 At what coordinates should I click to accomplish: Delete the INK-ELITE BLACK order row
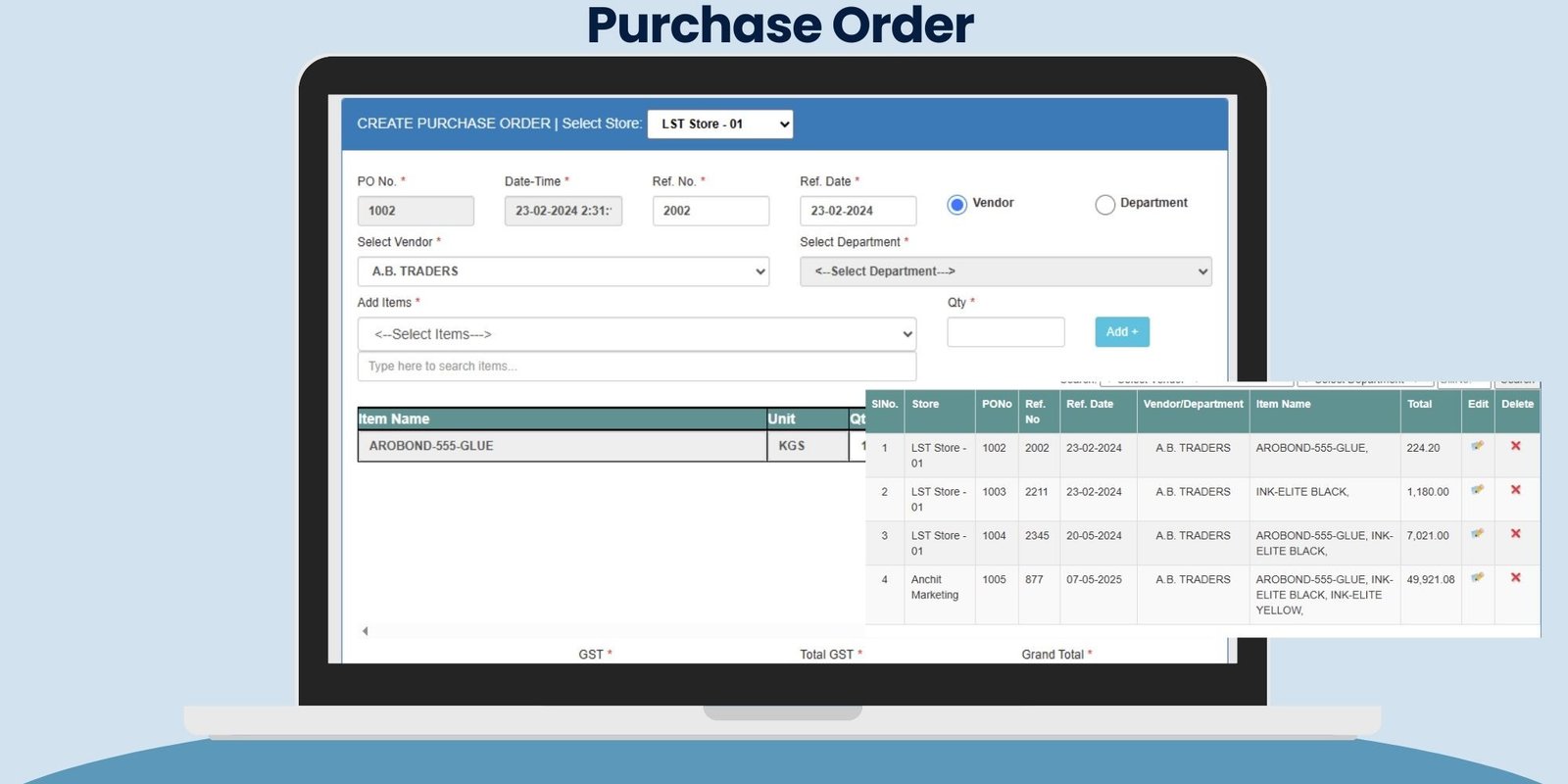coord(1515,490)
